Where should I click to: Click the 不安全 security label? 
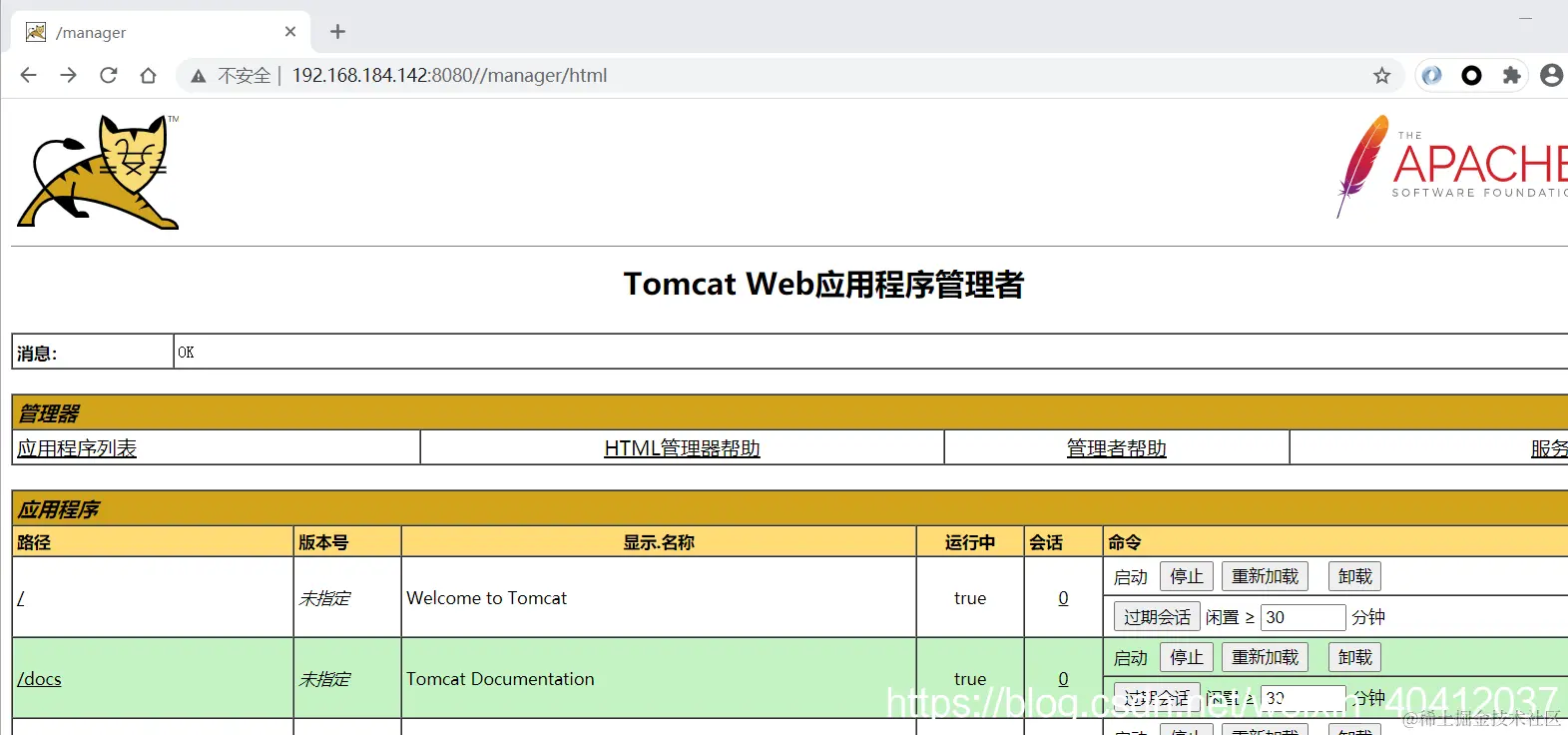(x=245, y=76)
